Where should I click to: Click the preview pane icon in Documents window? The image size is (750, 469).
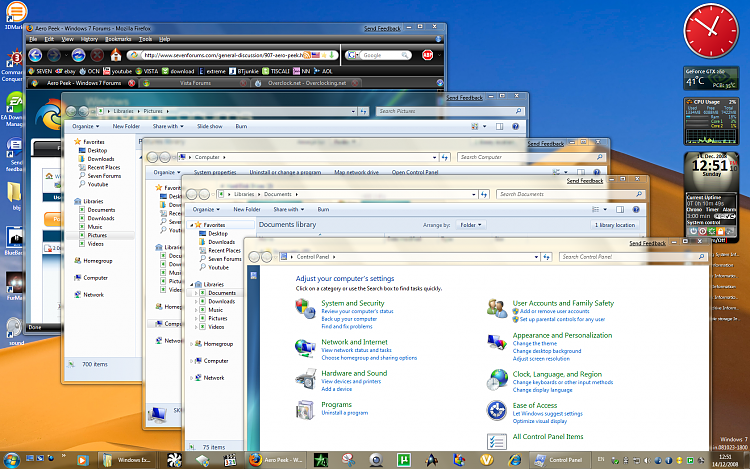620,209
